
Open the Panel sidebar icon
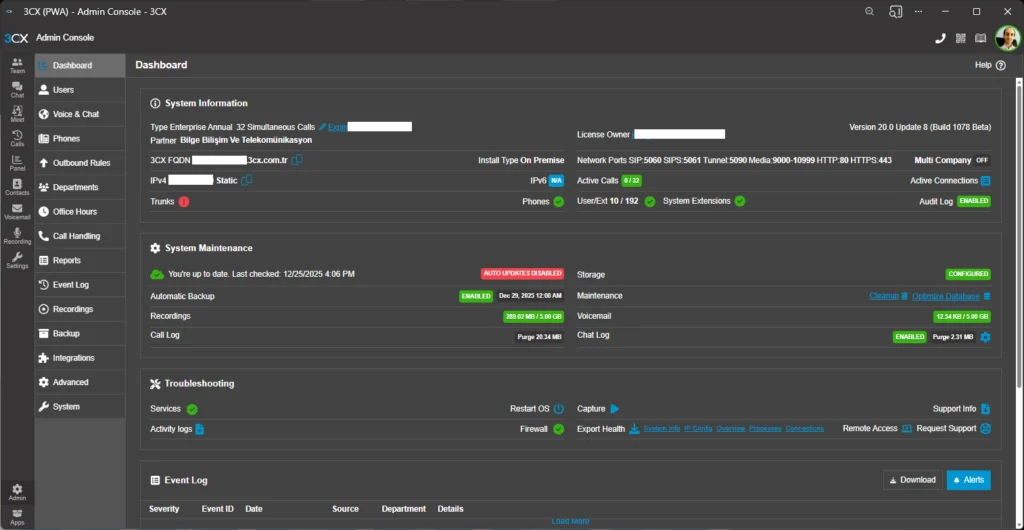tap(17, 163)
